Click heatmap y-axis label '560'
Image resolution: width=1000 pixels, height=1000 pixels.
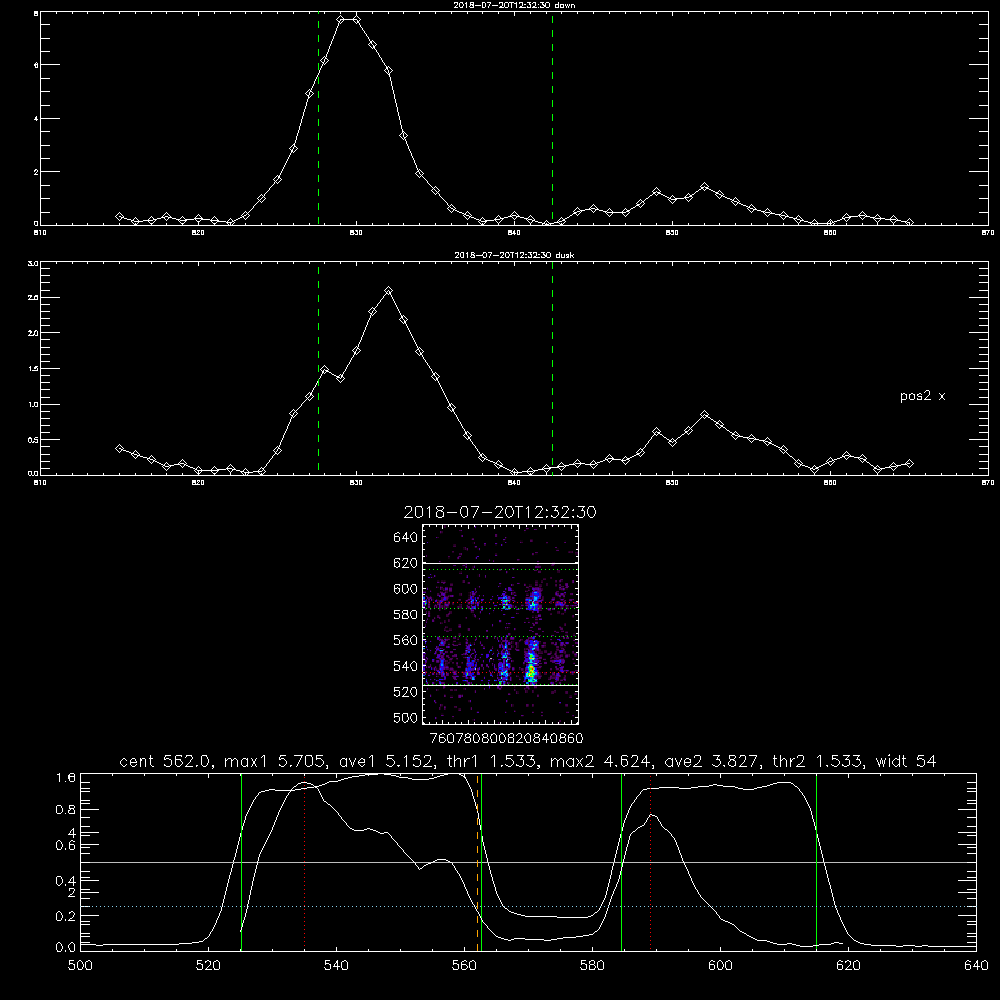[406, 640]
